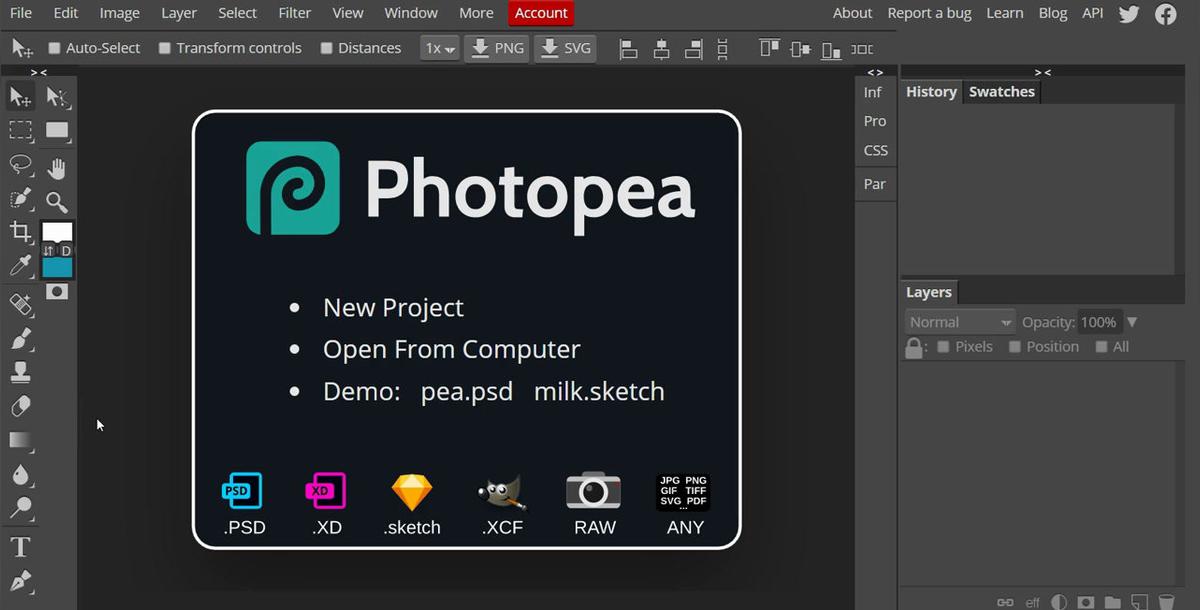Click the red Account button
The image size is (1200, 610).
(x=541, y=13)
